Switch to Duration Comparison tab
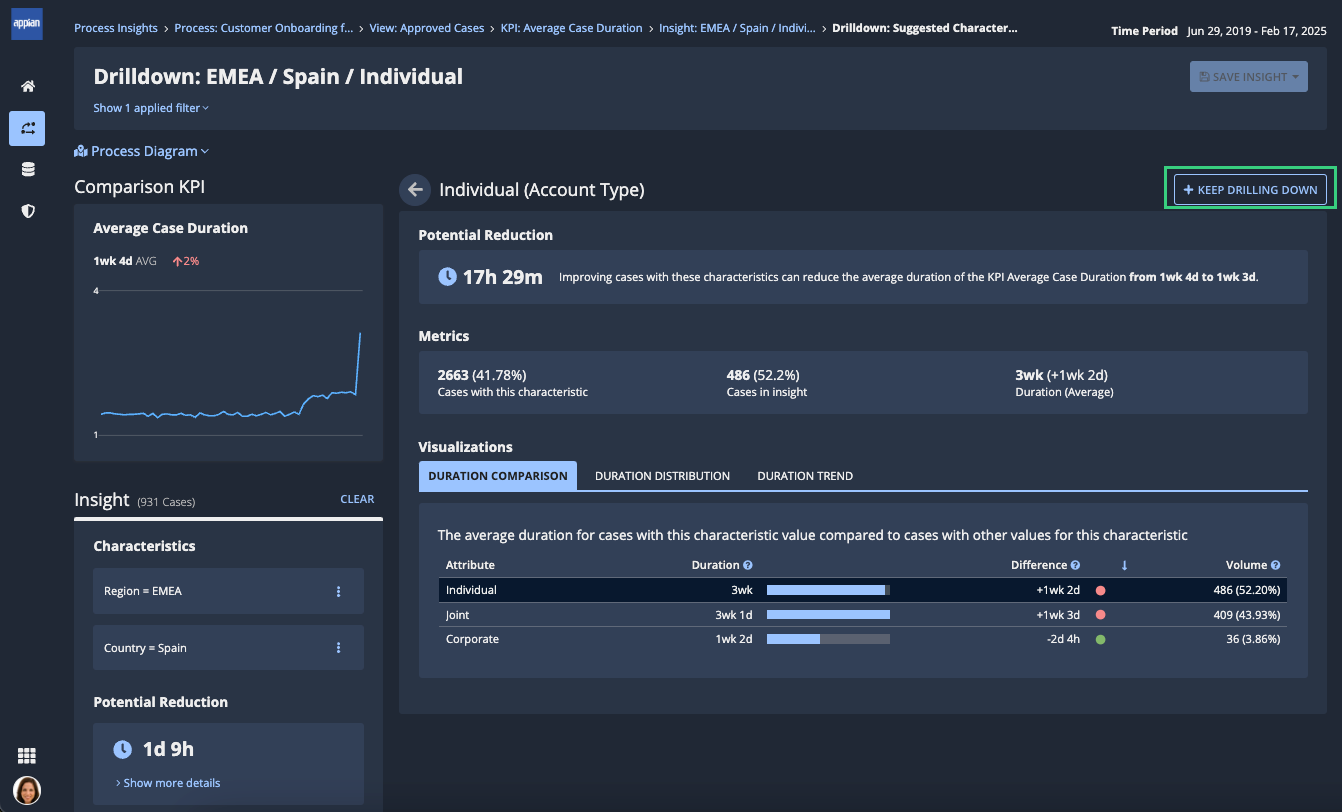The height and width of the screenshot is (812, 1342). (498, 476)
